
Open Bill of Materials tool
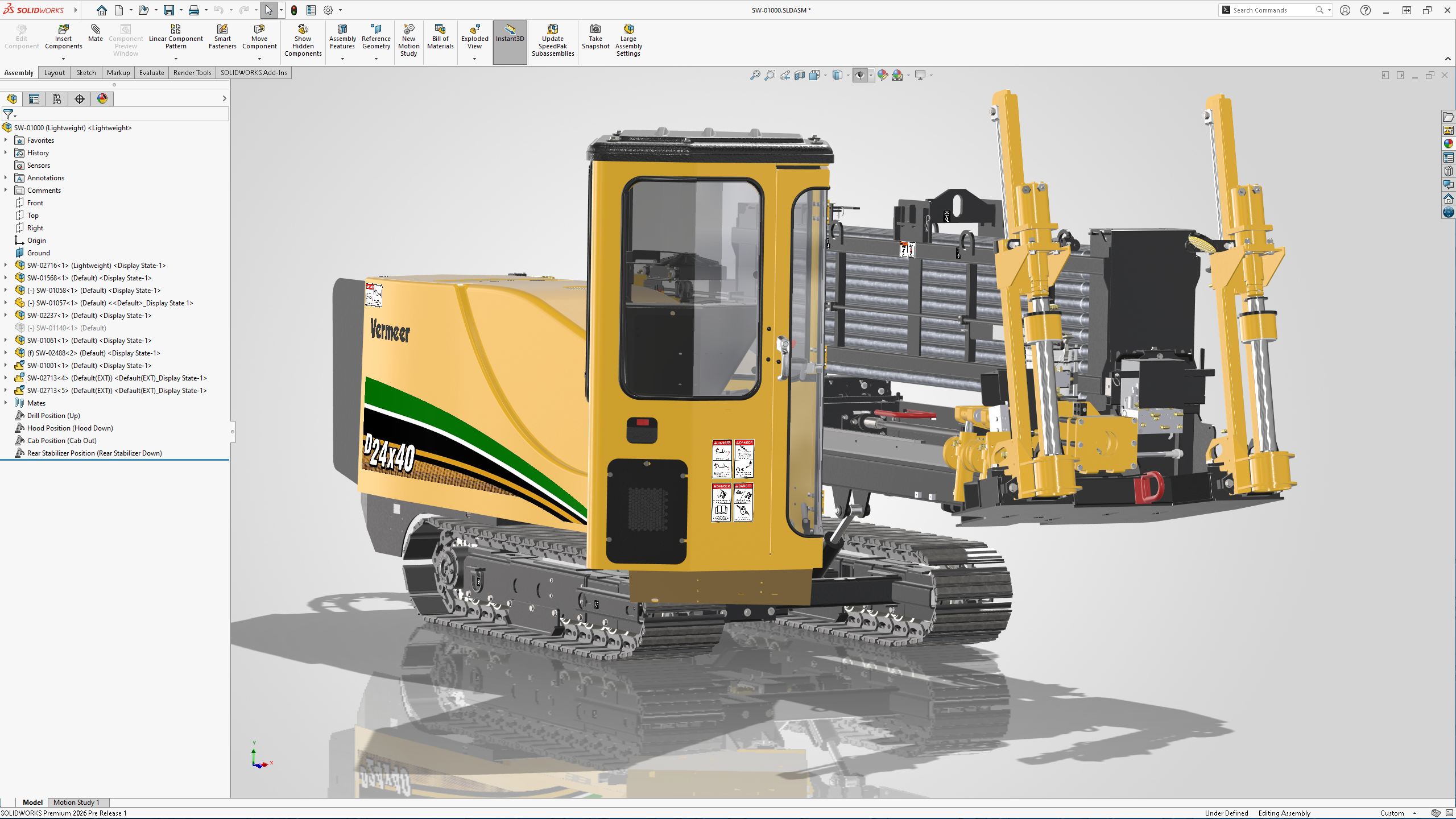coord(440,30)
